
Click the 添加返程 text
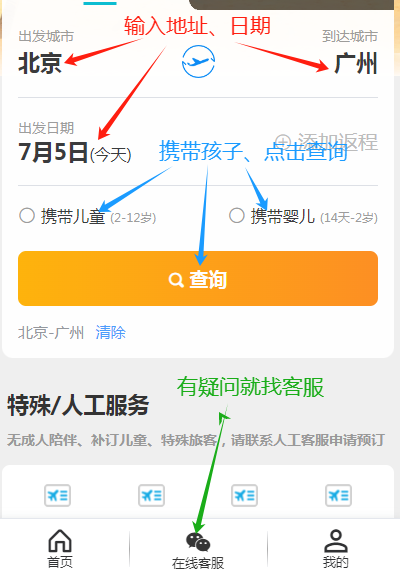337,141
